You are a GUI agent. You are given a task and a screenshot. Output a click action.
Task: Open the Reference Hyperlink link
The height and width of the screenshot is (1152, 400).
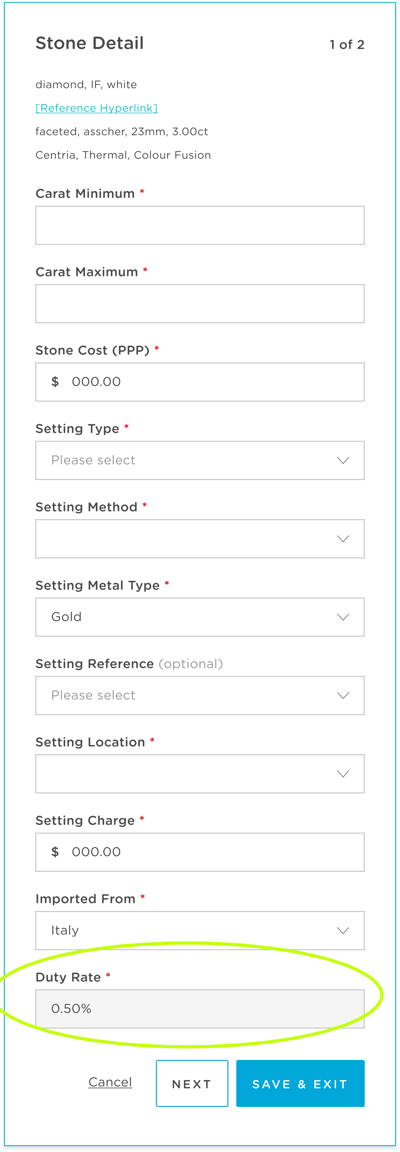coord(96,108)
